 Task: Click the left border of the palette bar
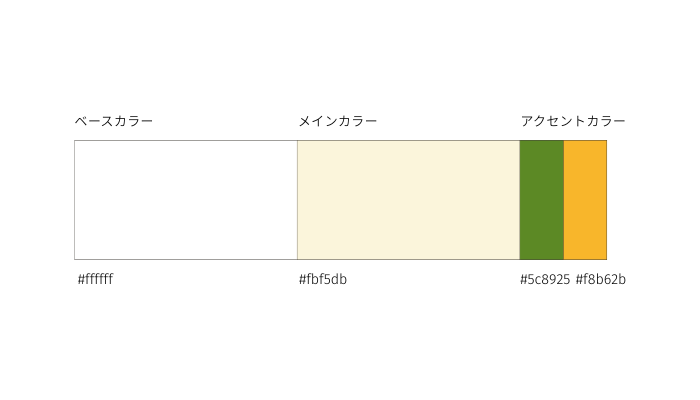point(74,200)
